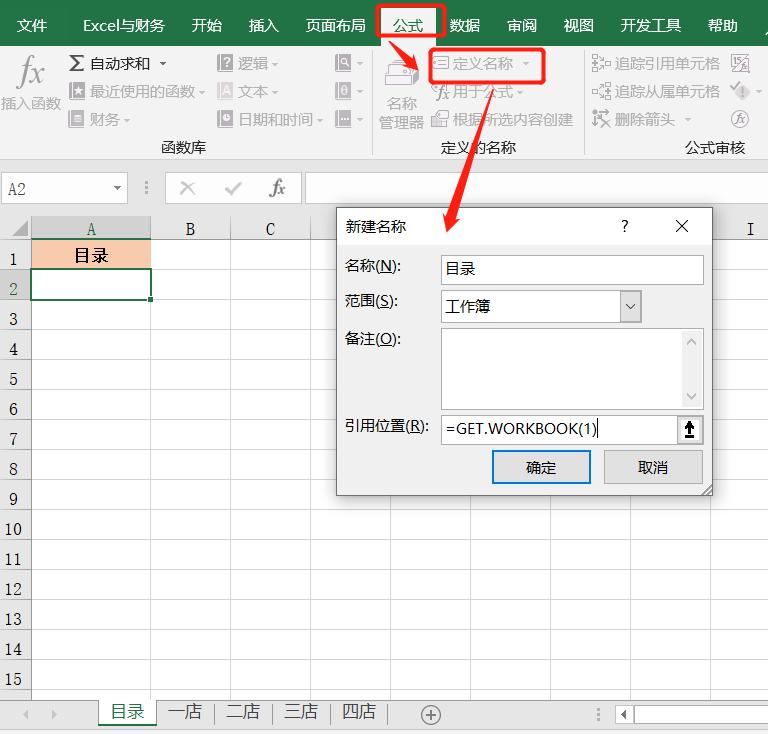The height and width of the screenshot is (734, 768).
Task: Click Create from Selection
Action: pyautogui.click(x=502, y=119)
